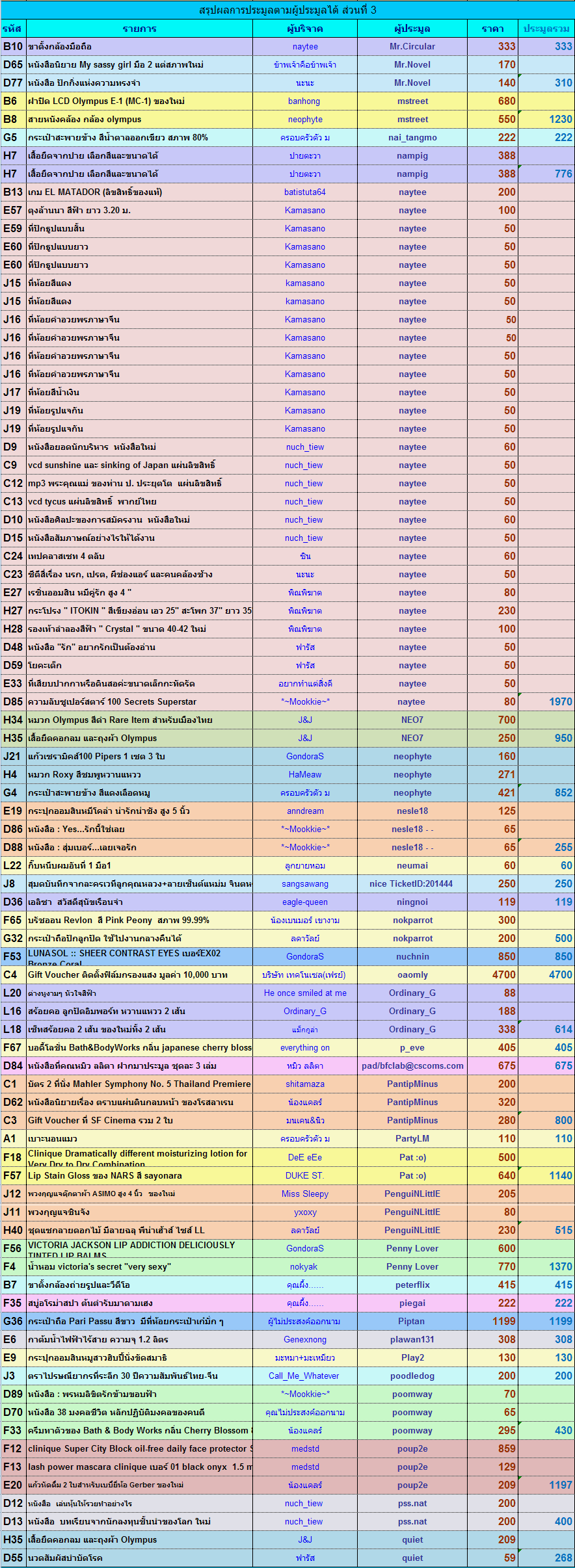The image size is (575, 1568).
Task: Click item บัตร 2 ที่นั่ง Mahler Symphony No. 5
Action: (139, 1084)
